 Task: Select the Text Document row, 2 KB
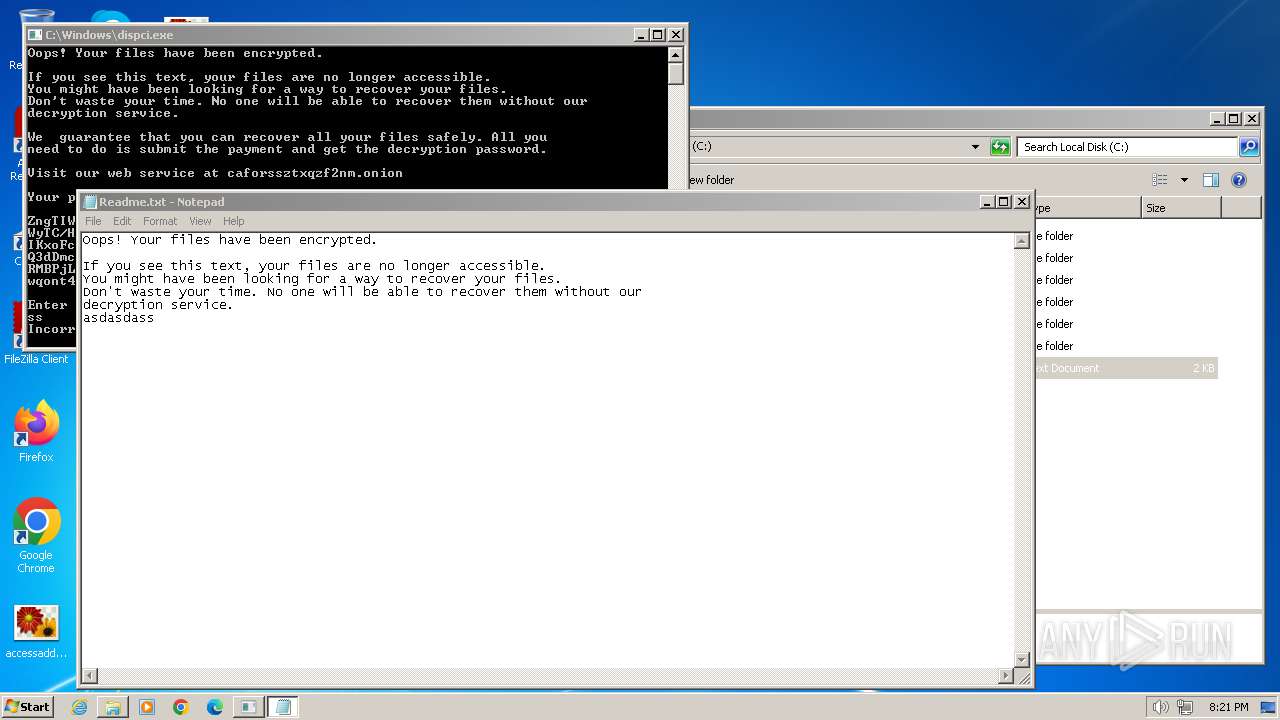(x=1126, y=368)
